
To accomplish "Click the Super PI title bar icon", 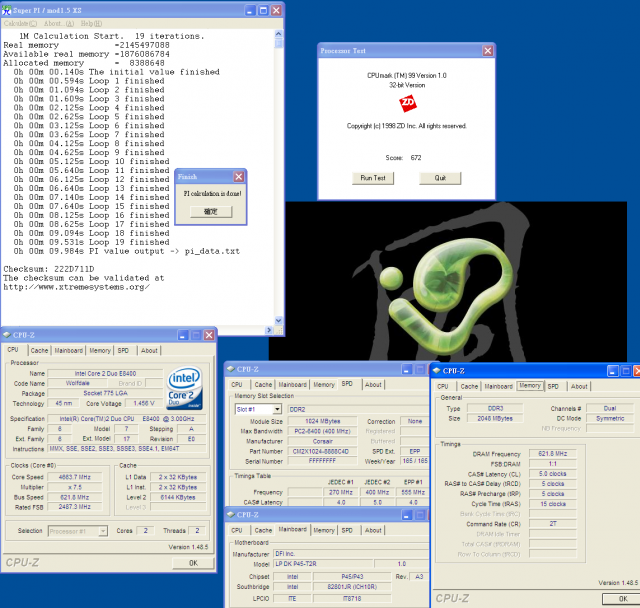I will click(7, 11).
